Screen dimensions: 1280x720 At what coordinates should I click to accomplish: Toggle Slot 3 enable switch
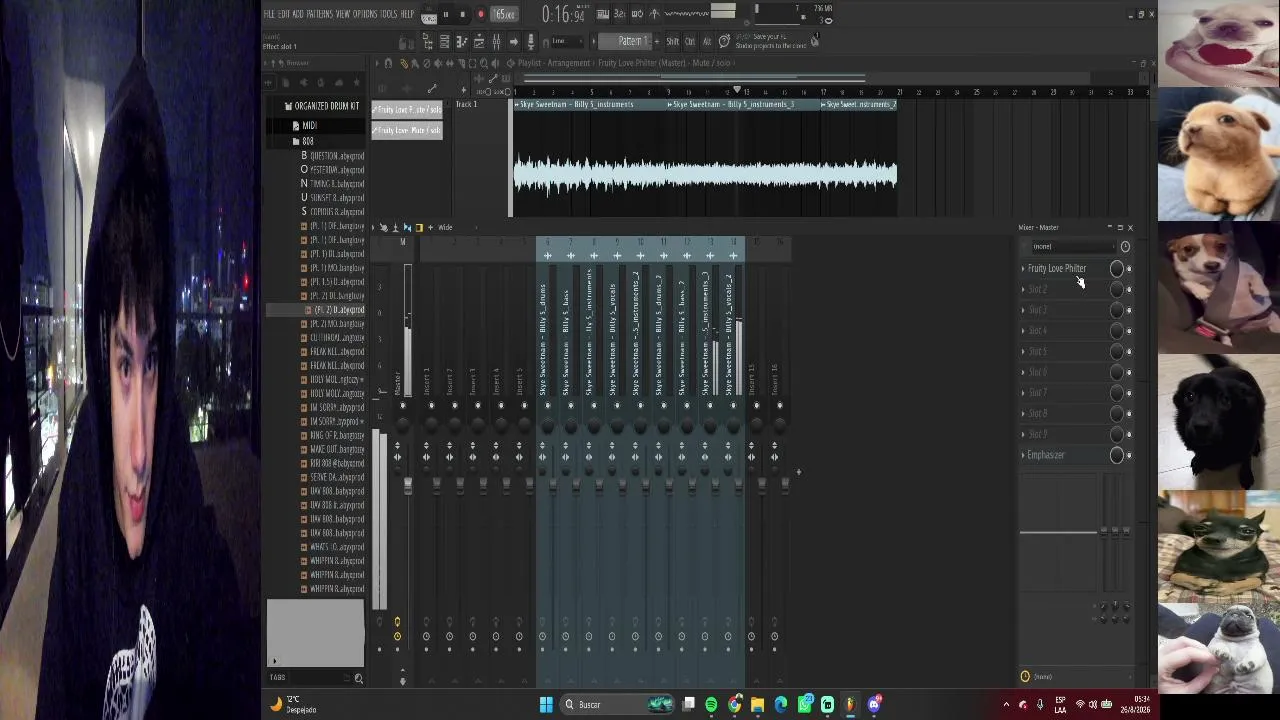coord(1130,310)
